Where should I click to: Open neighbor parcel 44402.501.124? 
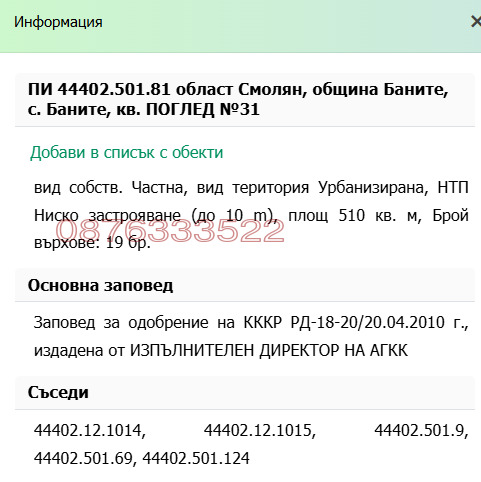pyautogui.click(x=196, y=458)
